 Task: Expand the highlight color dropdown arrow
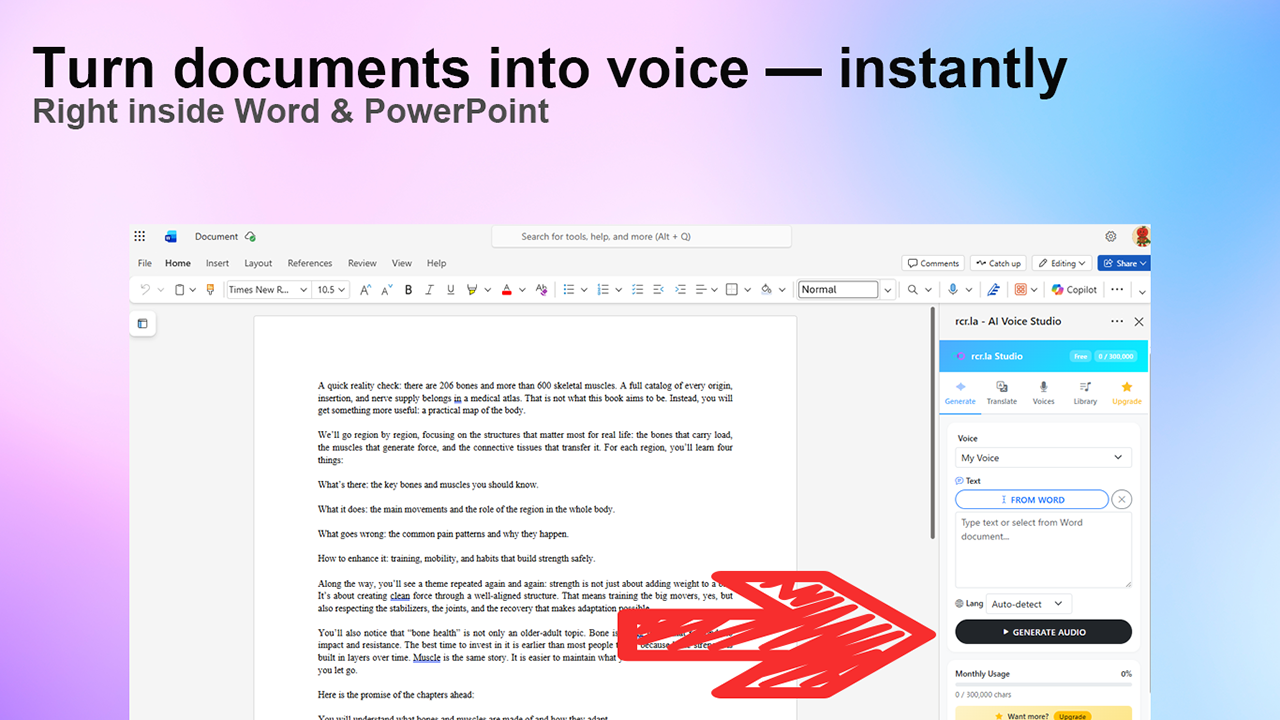[x=487, y=290]
